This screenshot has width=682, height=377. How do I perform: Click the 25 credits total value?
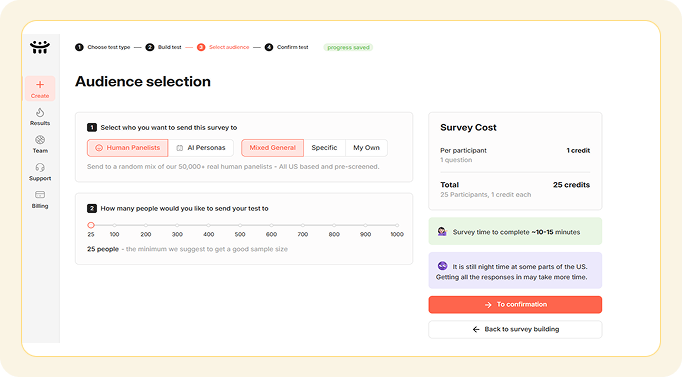coord(571,185)
